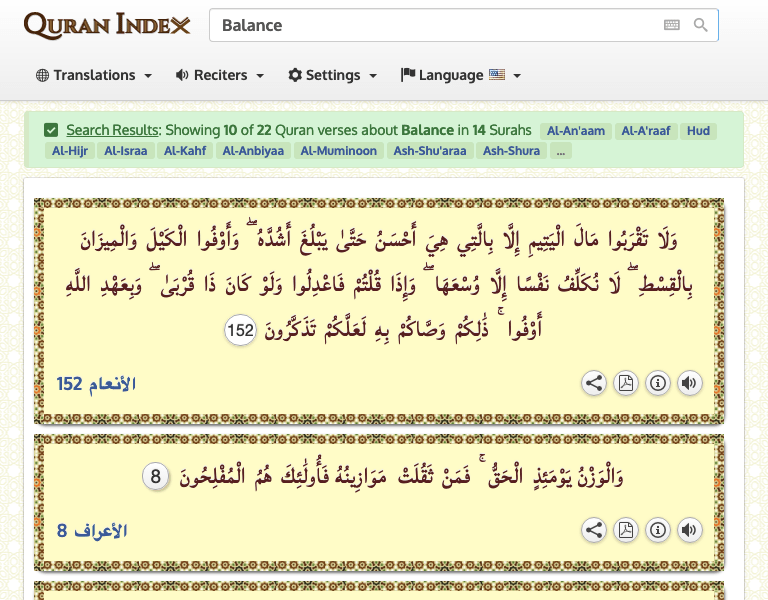768x600 pixels.
Task: Expand more surahs with ellipsis tag
Action: click(561, 151)
